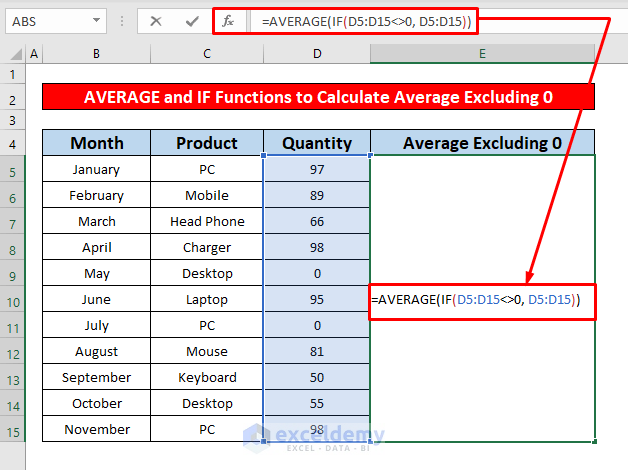Select row 5 header
The height and width of the screenshot is (470, 628).
click(13, 172)
